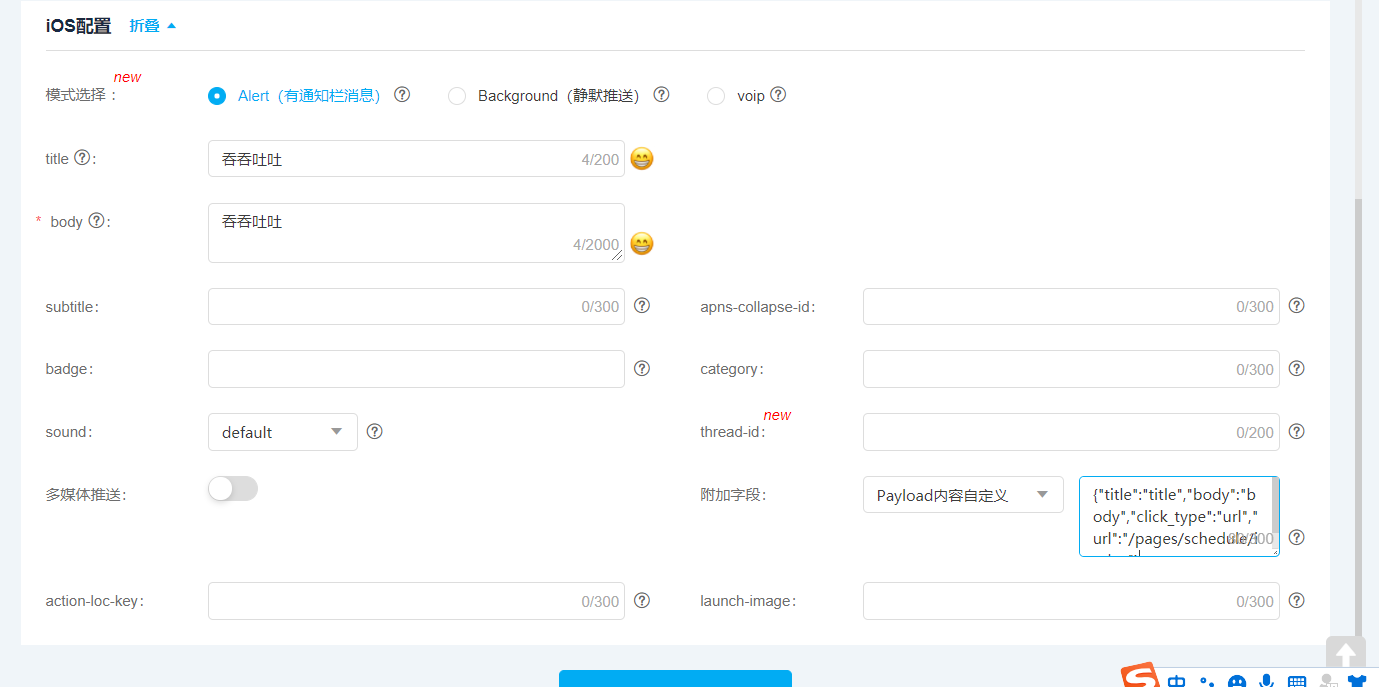This screenshot has width=1379, height=687.
Task: Open Sogou voice input microphone
Action: [1266, 681]
